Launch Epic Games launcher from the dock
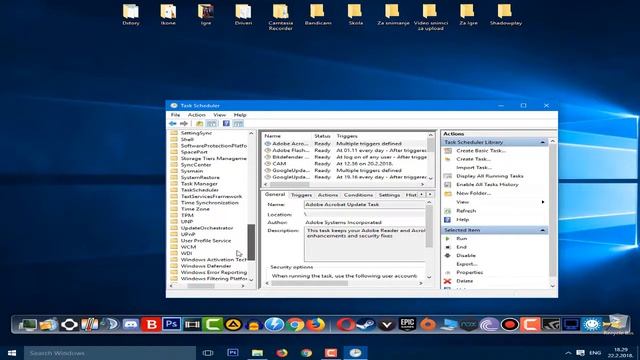The height and width of the screenshot is (360, 640). click(407, 324)
